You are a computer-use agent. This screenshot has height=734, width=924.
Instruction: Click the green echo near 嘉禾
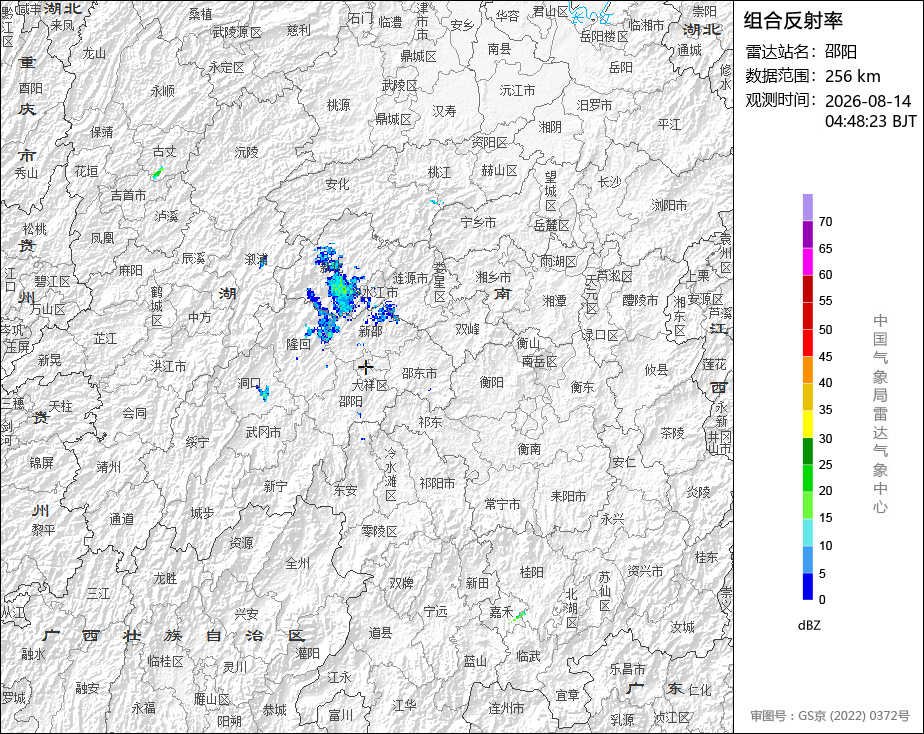coord(518,616)
